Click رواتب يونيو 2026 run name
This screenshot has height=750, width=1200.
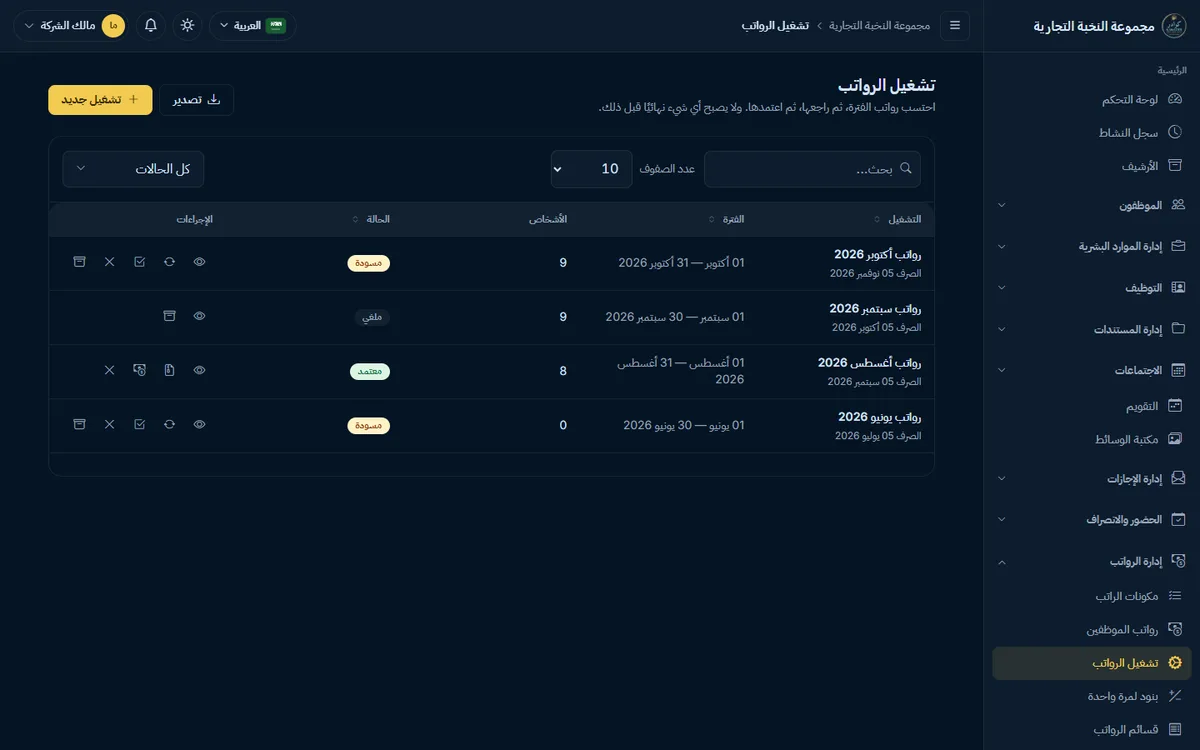pyautogui.click(x=879, y=417)
